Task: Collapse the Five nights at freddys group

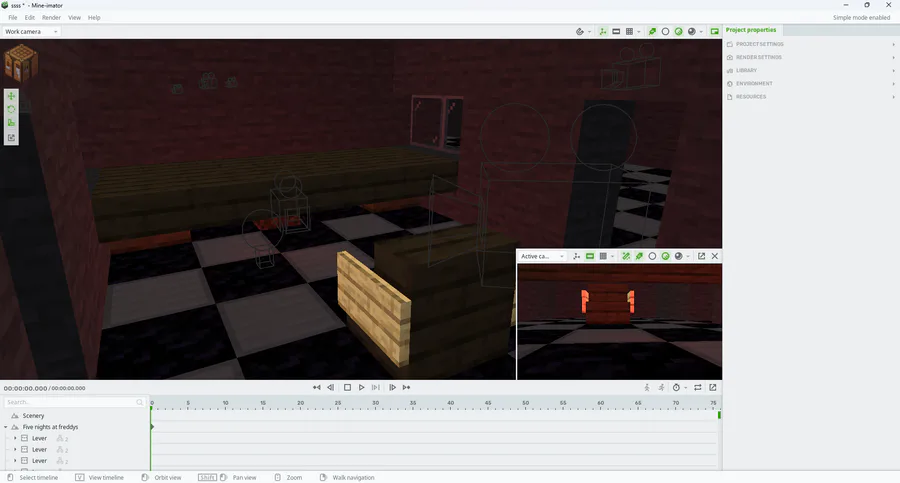Action: coord(6,427)
